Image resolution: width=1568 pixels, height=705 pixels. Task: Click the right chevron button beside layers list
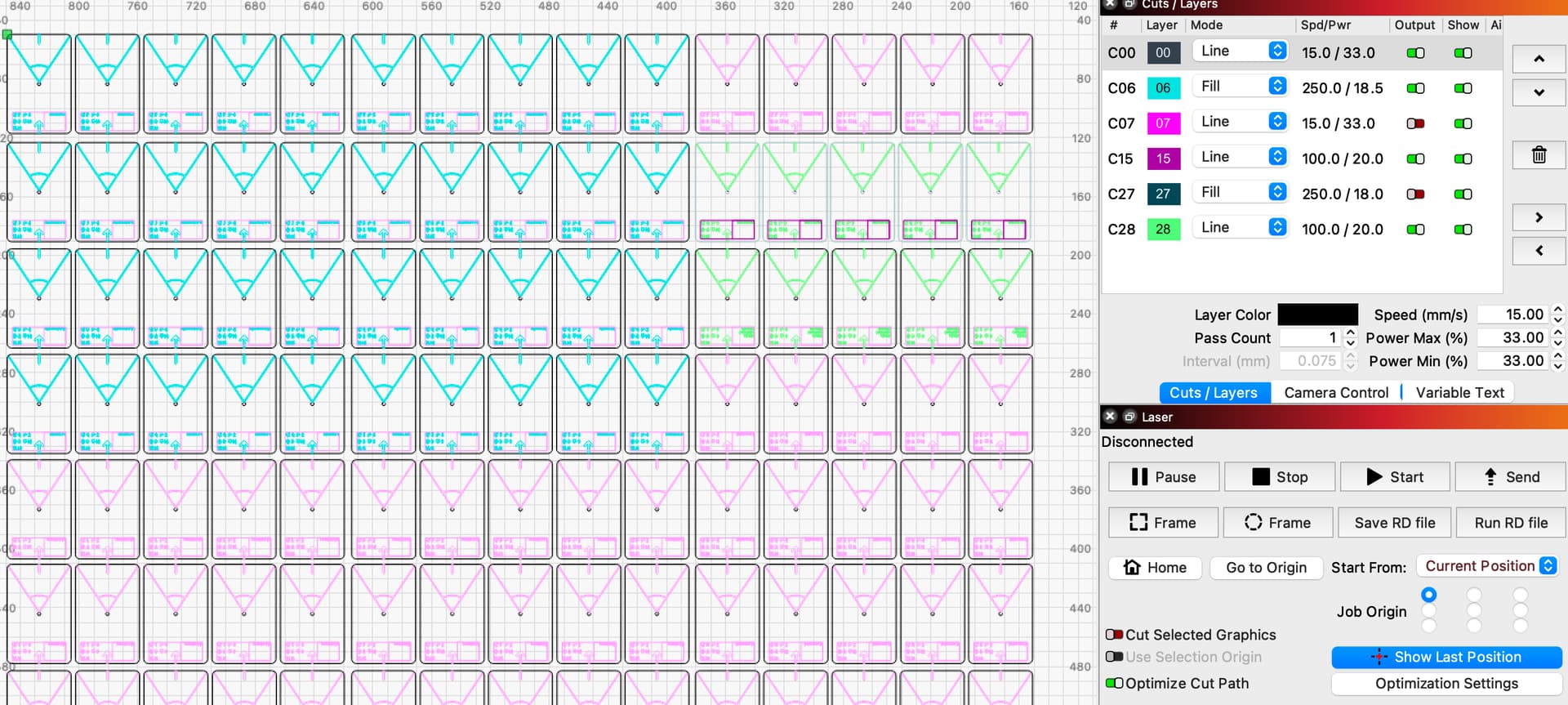click(1539, 217)
